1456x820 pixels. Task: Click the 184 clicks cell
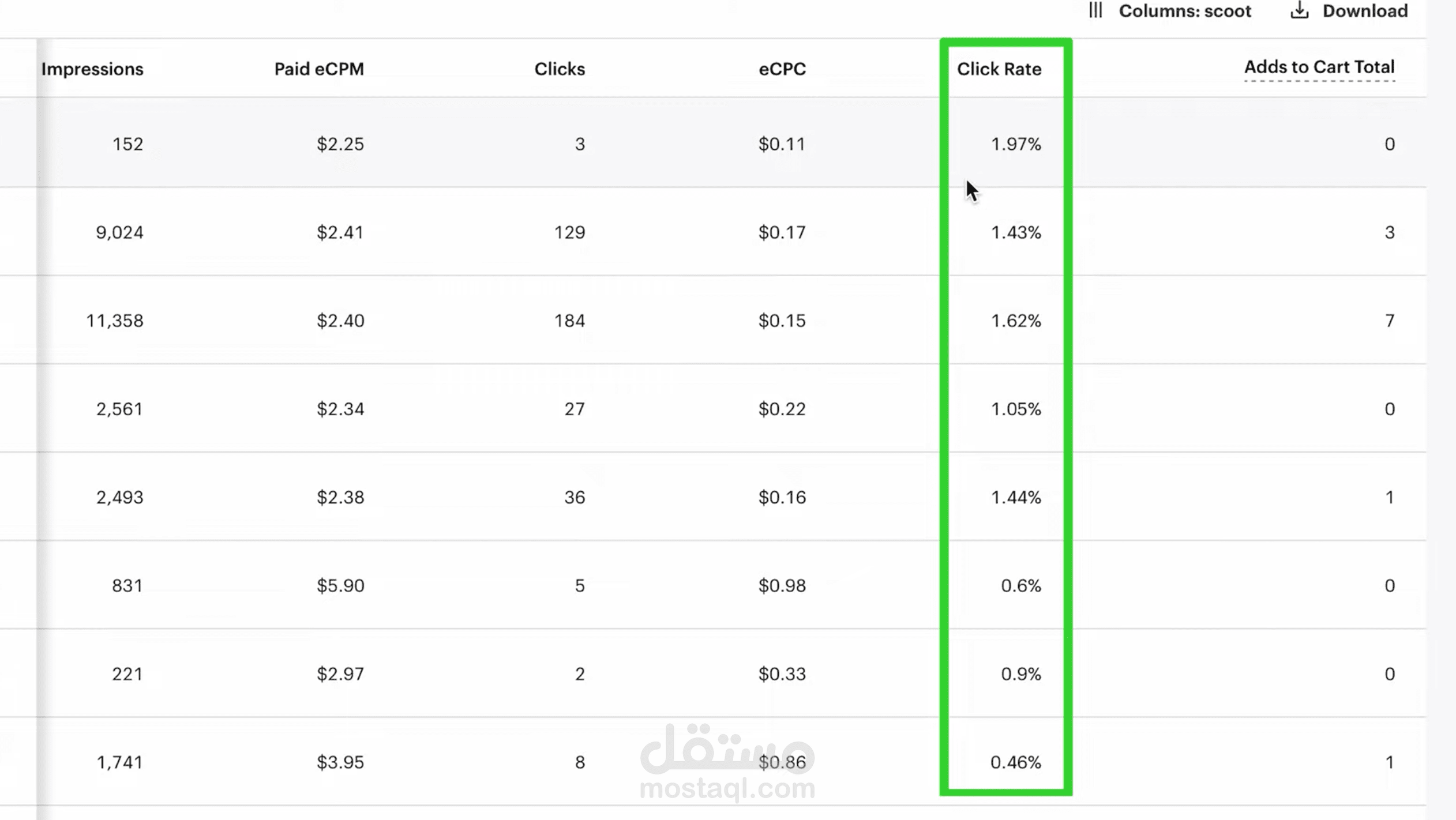(569, 321)
